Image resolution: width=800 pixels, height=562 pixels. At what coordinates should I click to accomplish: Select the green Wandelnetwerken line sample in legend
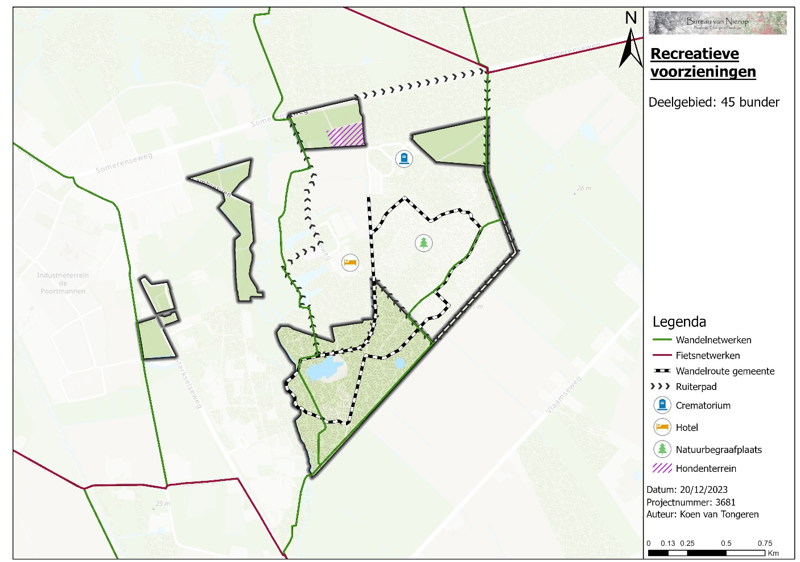(661, 340)
